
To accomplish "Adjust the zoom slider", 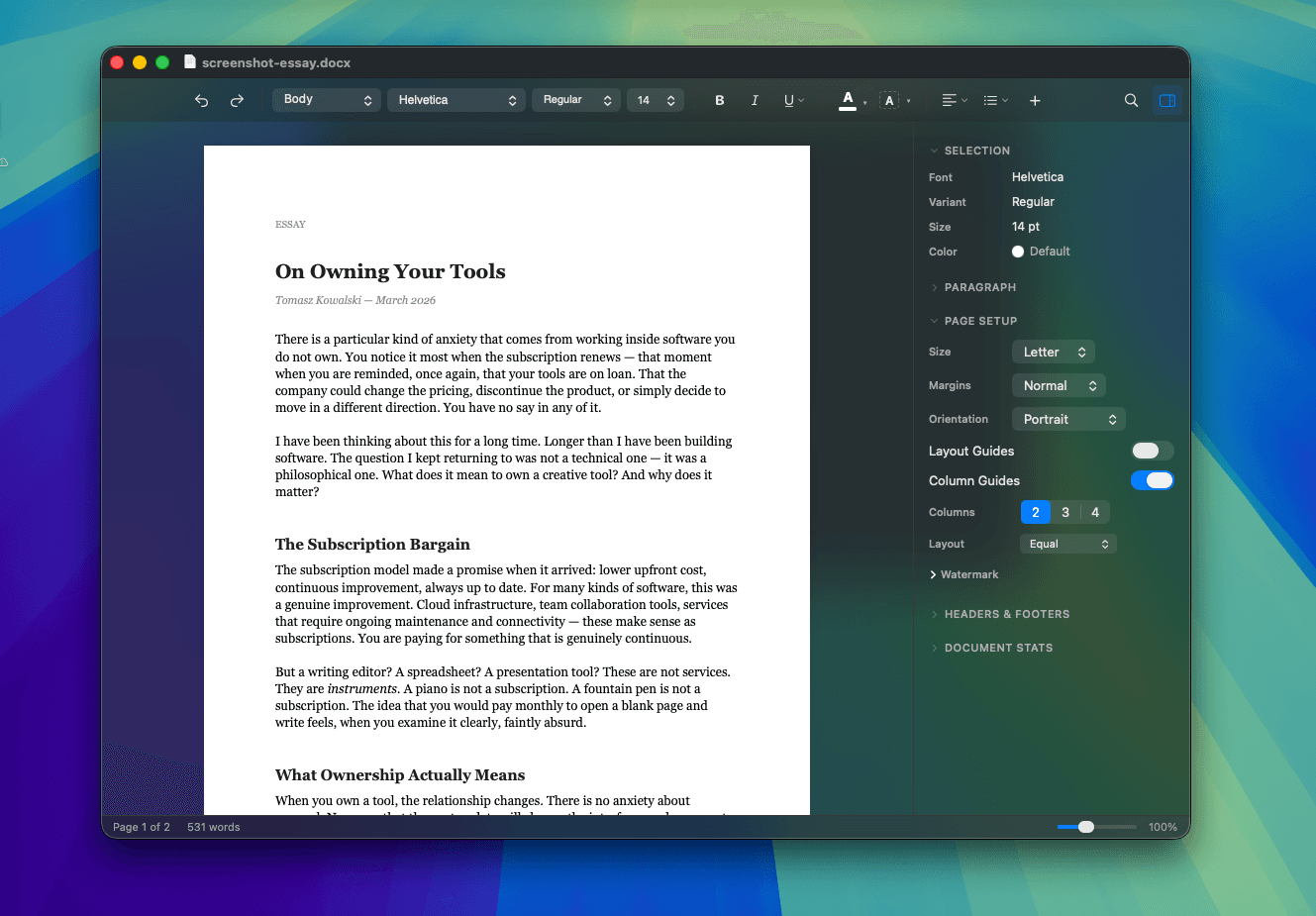I will pos(1087,826).
